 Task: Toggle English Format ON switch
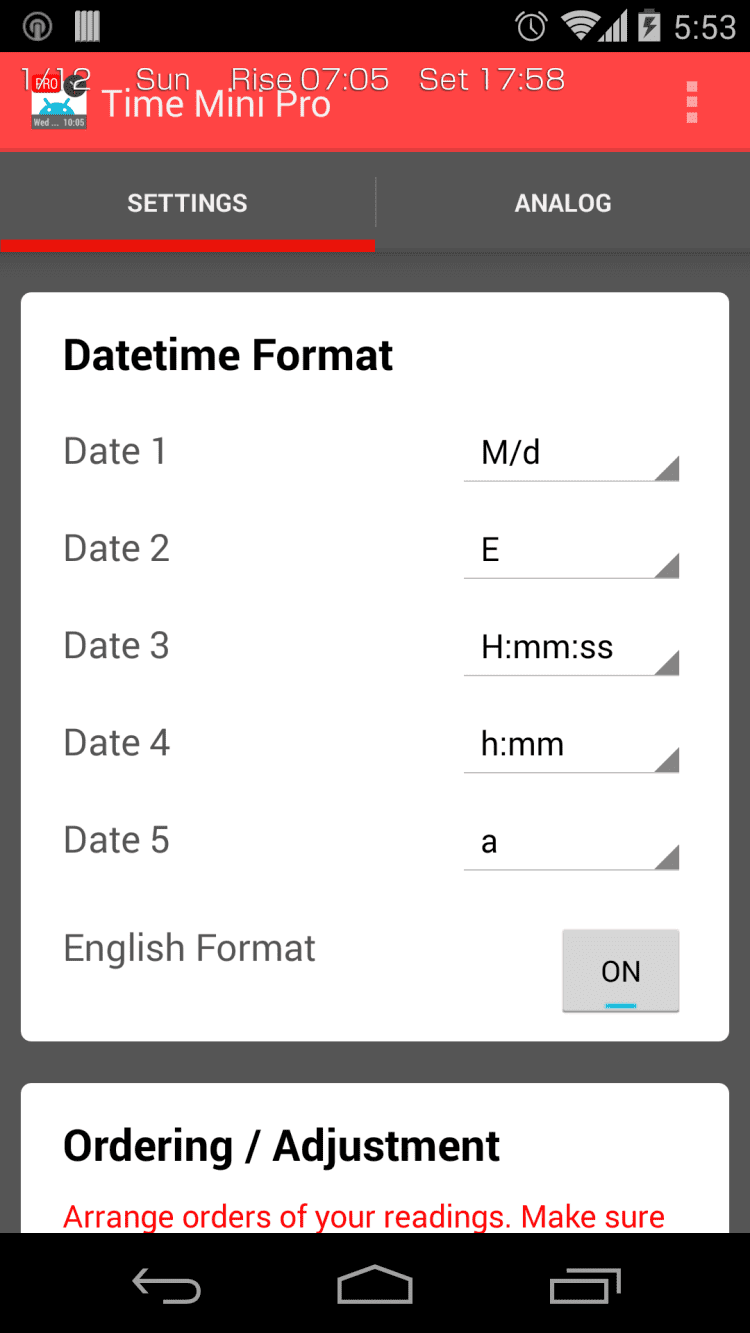click(620, 971)
